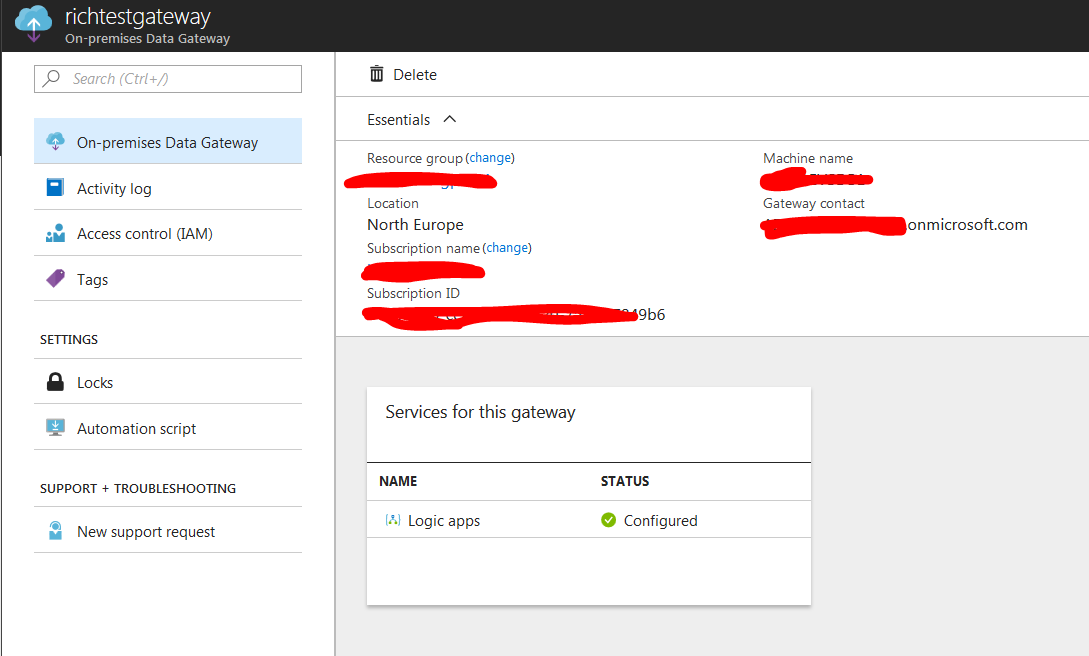This screenshot has width=1089, height=656.
Task: Click the Gateway contact label
Action: [814, 203]
